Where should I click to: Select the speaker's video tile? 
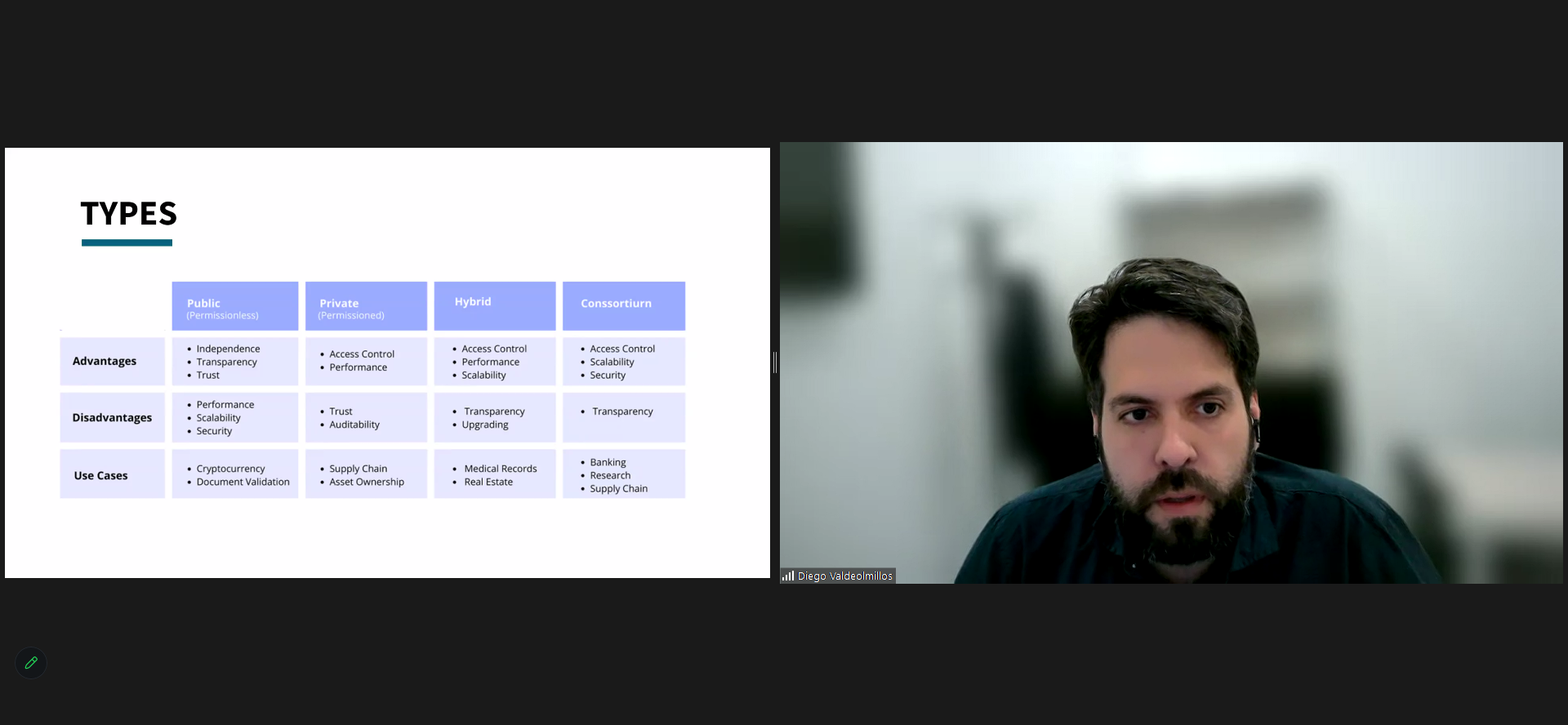(1171, 362)
